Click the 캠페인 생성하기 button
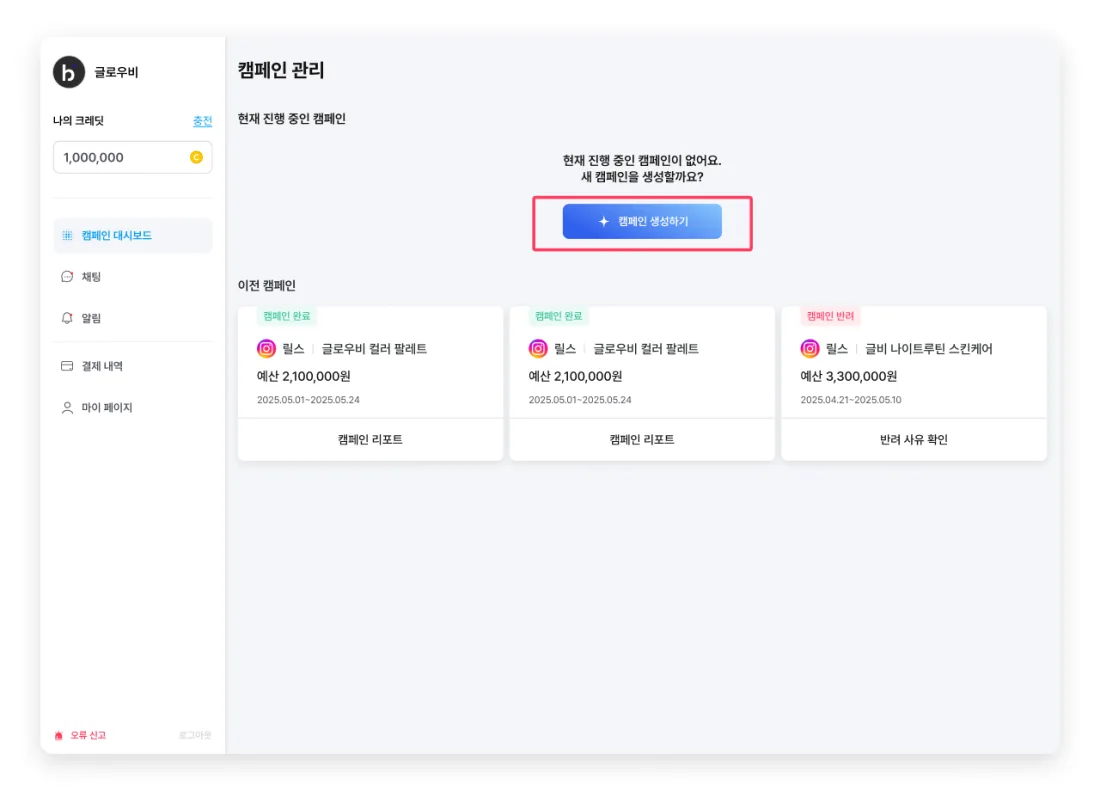This screenshot has height=791, width=1100. point(642,222)
